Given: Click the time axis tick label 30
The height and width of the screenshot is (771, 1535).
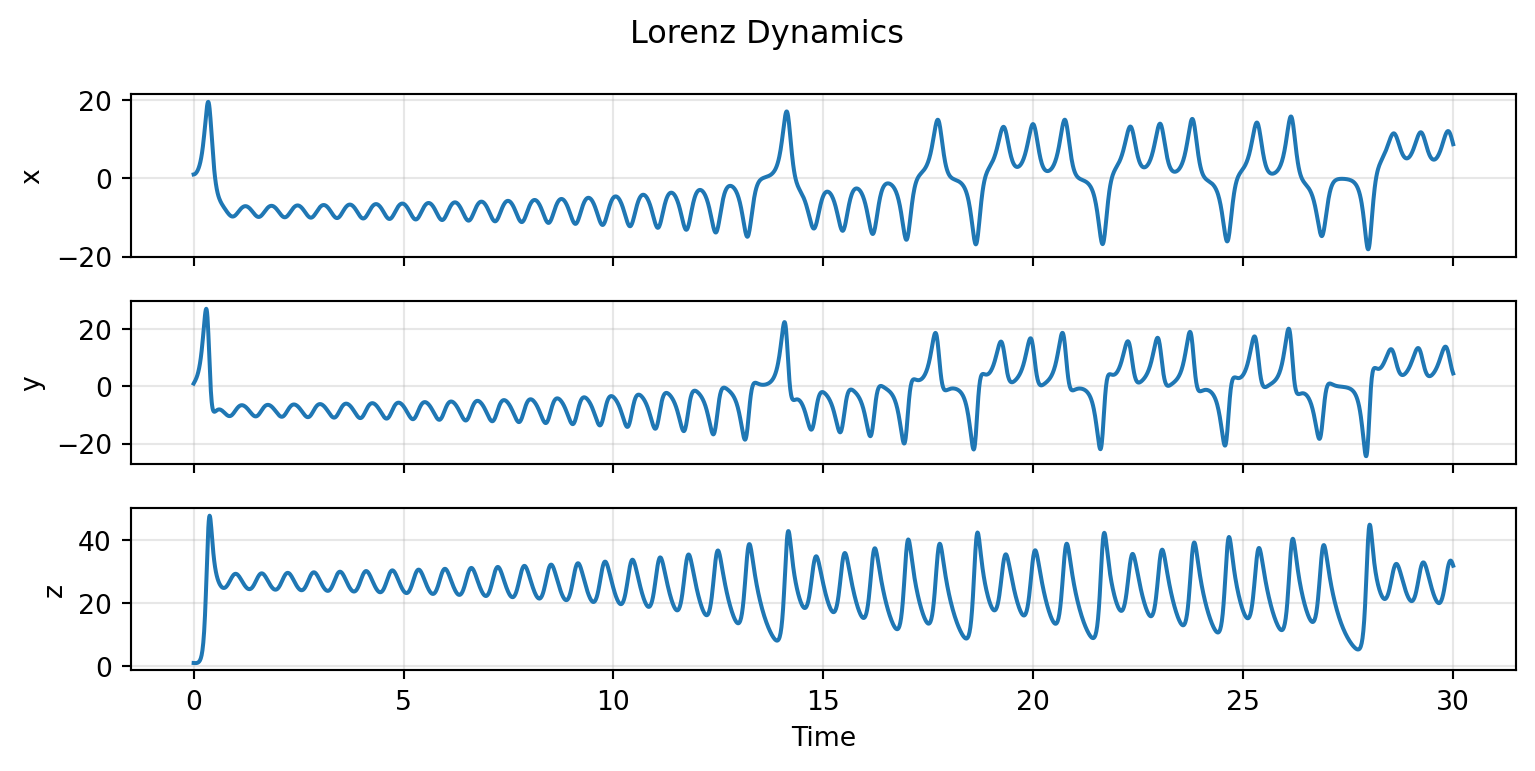Looking at the screenshot, I should pyautogui.click(x=1452, y=698).
